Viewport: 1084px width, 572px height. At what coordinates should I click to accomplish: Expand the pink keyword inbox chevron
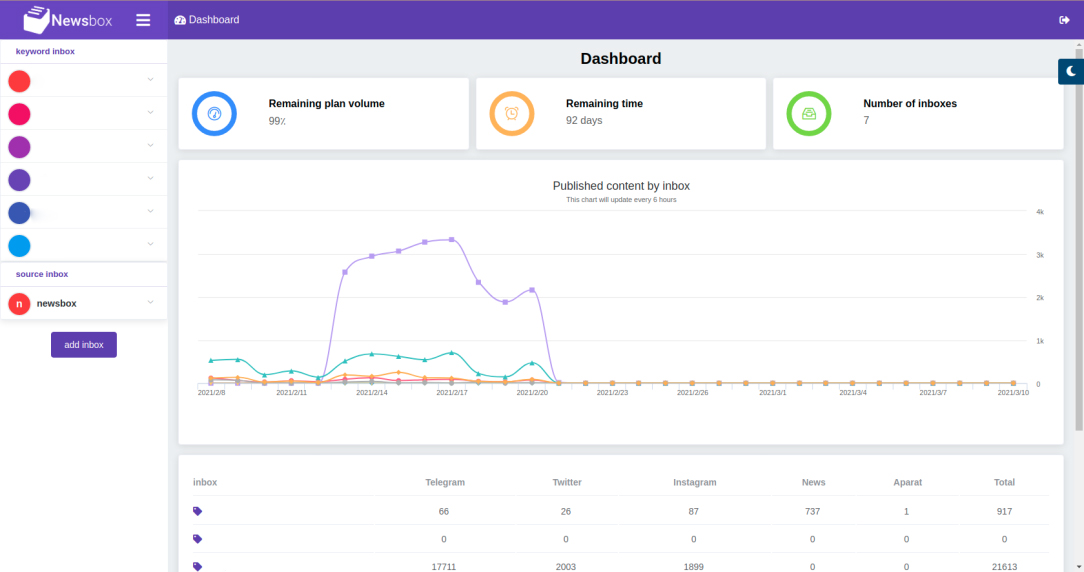pos(150,112)
